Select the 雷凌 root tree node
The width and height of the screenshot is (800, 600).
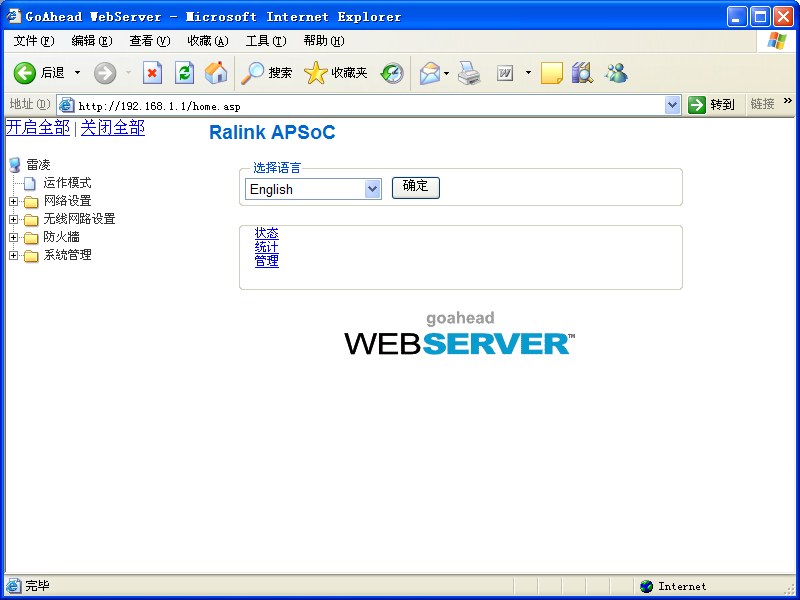38,165
